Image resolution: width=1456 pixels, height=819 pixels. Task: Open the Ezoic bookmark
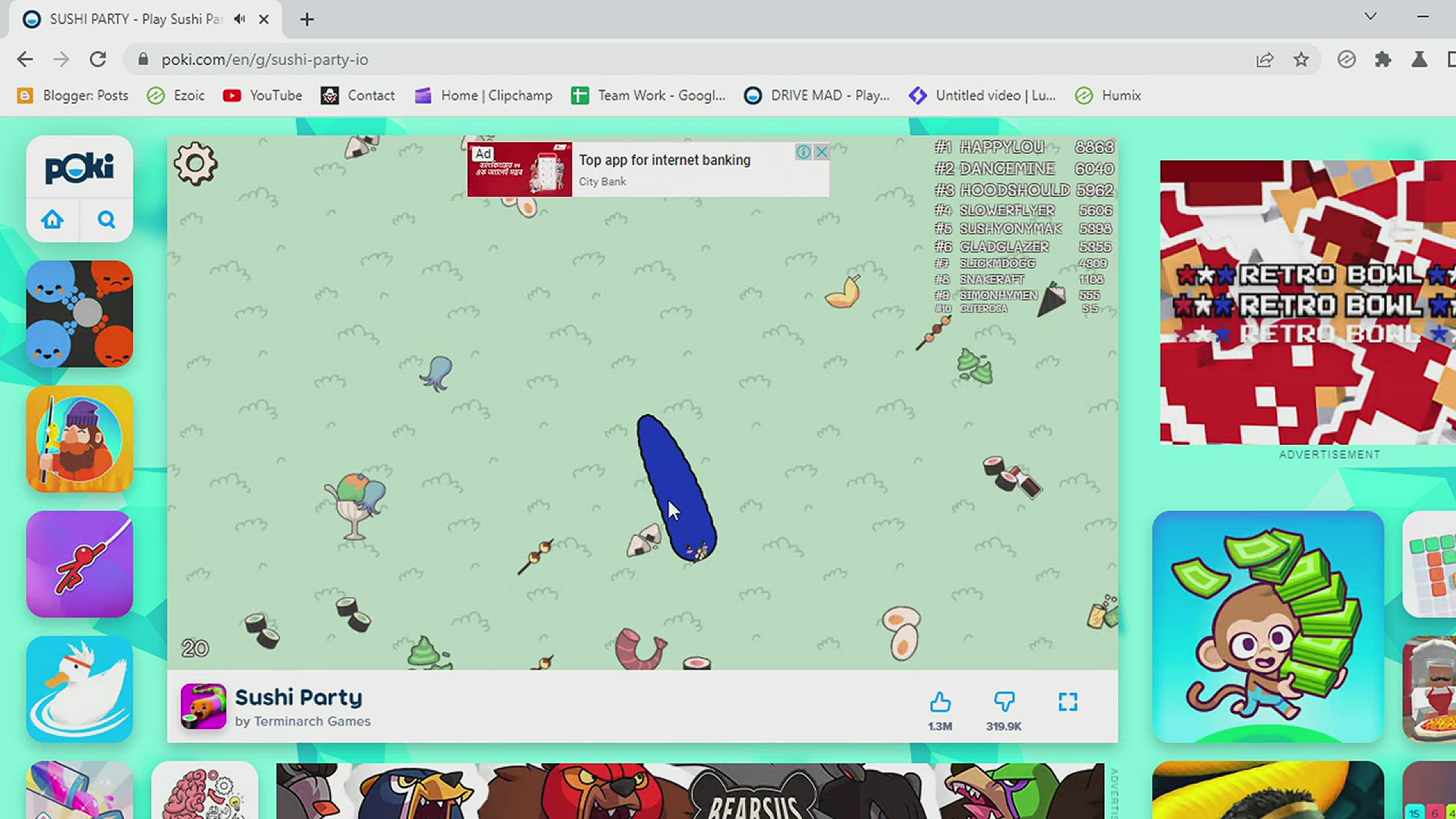pyautogui.click(x=176, y=96)
